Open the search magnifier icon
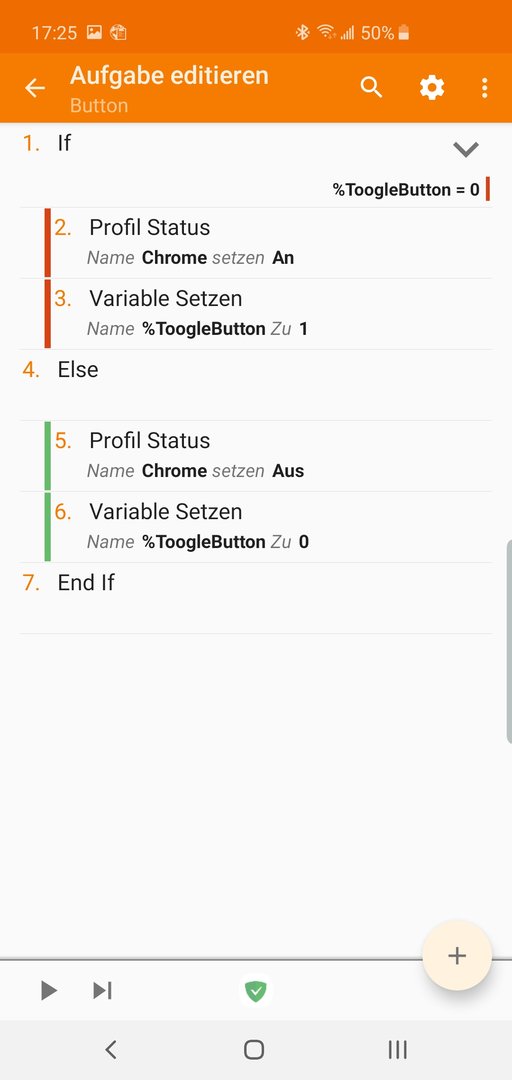The image size is (512, 1080). pos(371,87)
